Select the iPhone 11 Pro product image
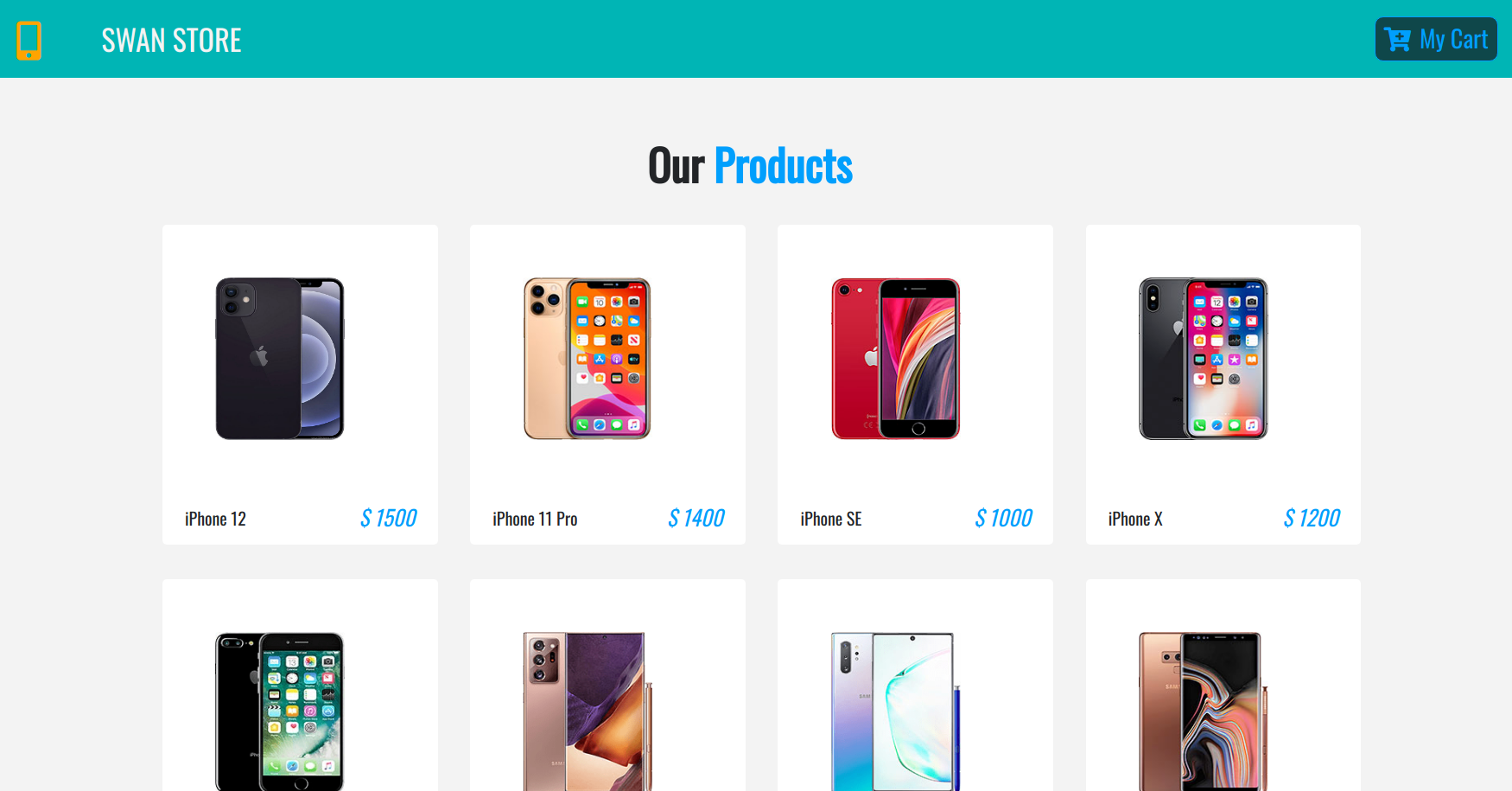 [x=588, y=359]
